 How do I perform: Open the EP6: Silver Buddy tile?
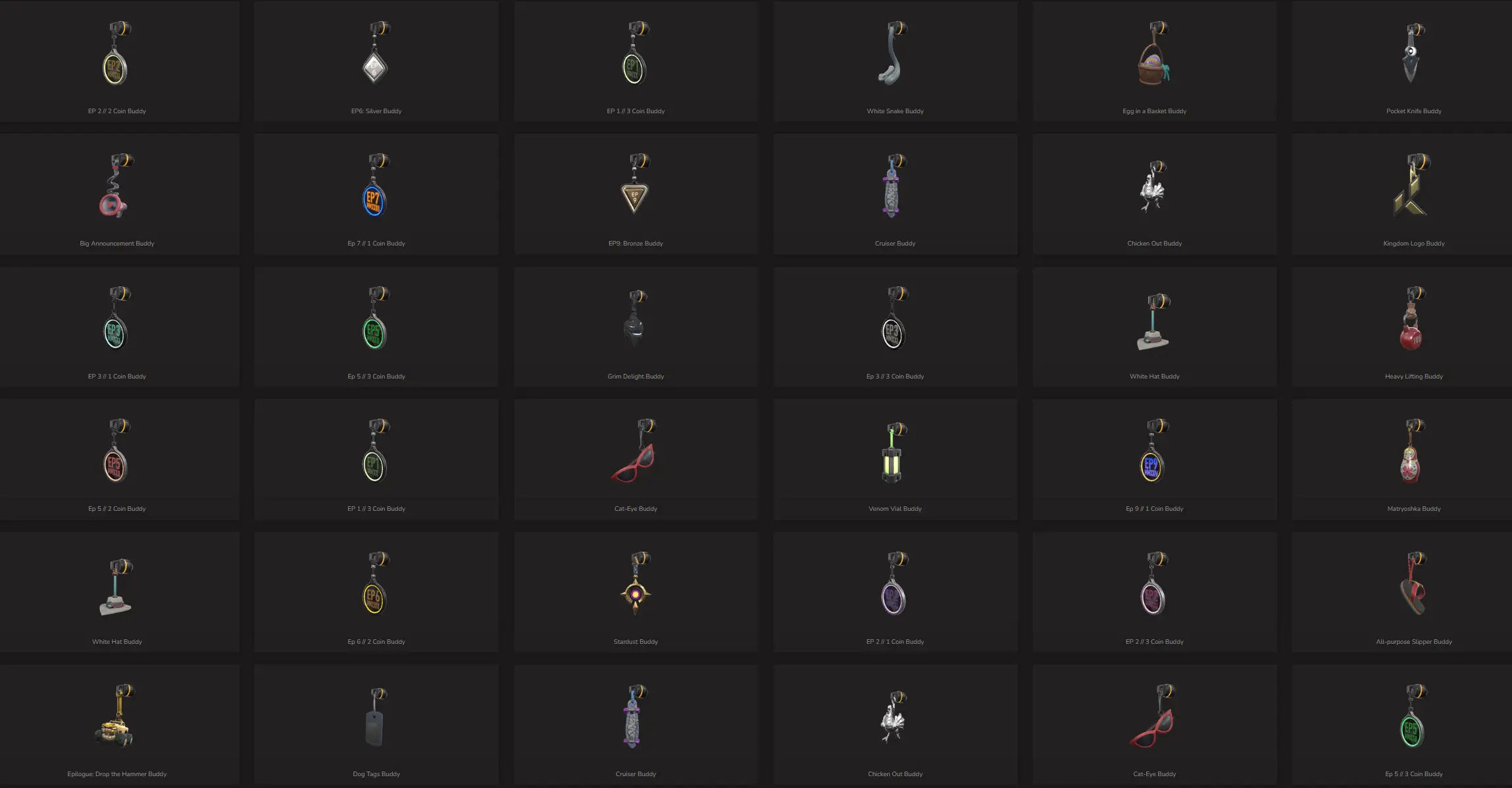(376, 62)
